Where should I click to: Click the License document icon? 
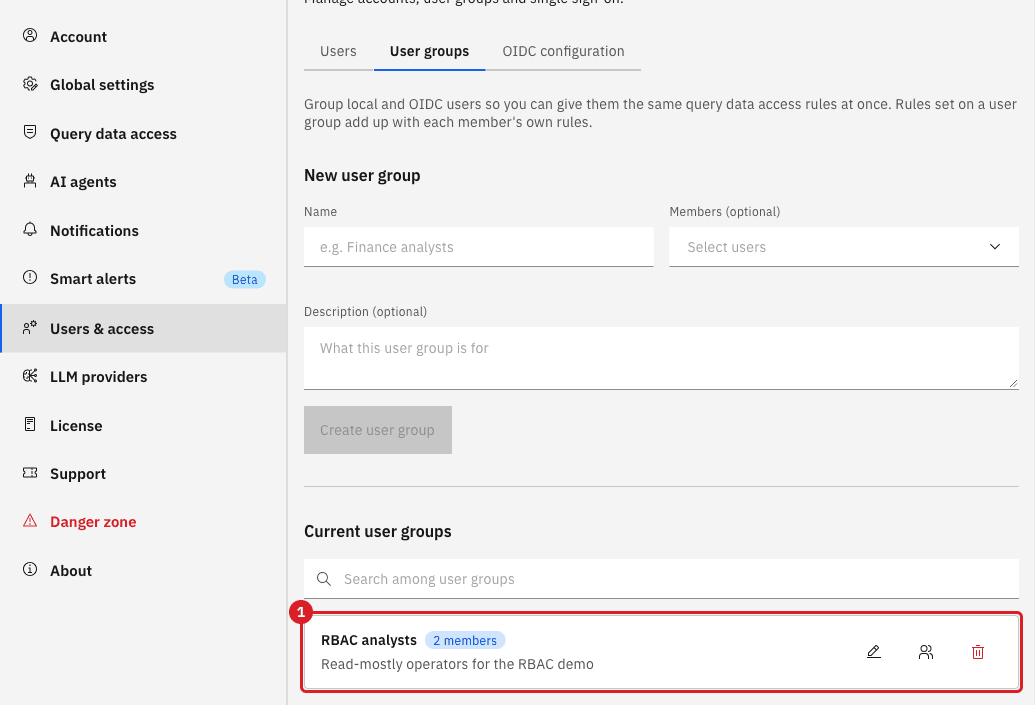(x=30, y=424)
